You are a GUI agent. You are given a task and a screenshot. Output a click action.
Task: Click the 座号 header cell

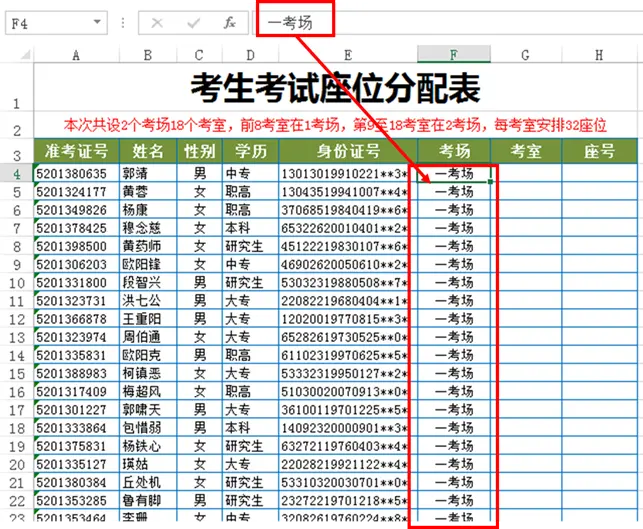pos(599,151)
